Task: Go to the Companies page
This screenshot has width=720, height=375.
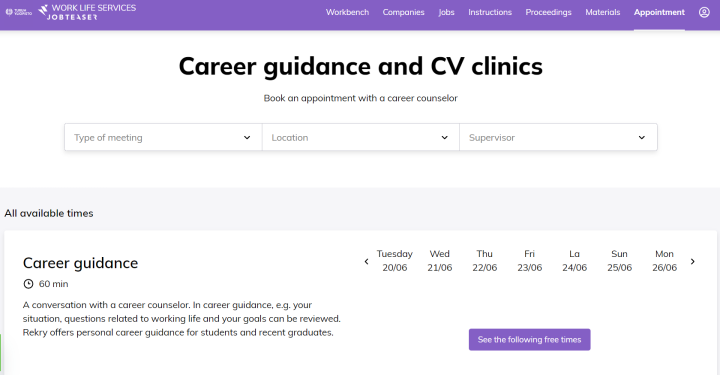Action: click(x=403, y=12)
